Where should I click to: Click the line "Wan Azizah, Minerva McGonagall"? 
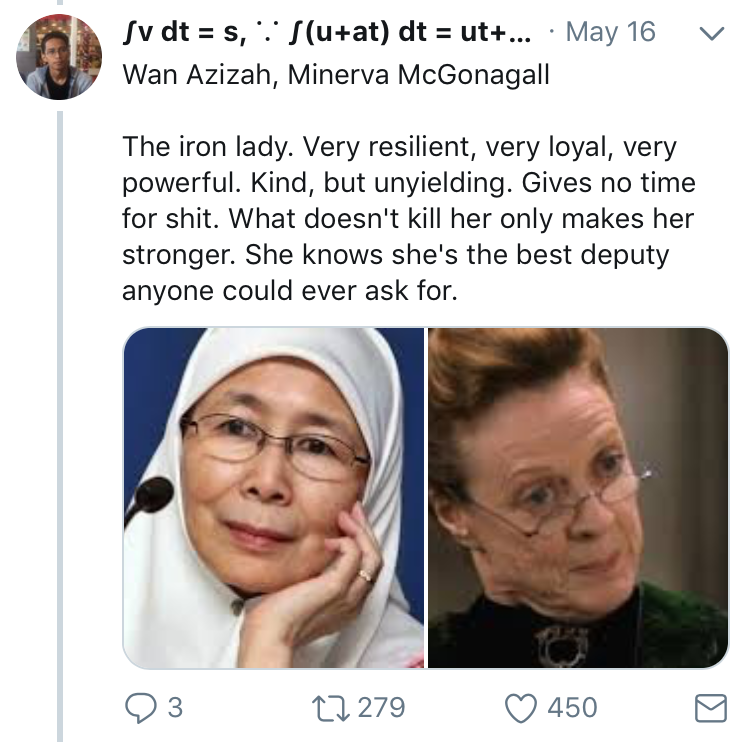[335, 76]
